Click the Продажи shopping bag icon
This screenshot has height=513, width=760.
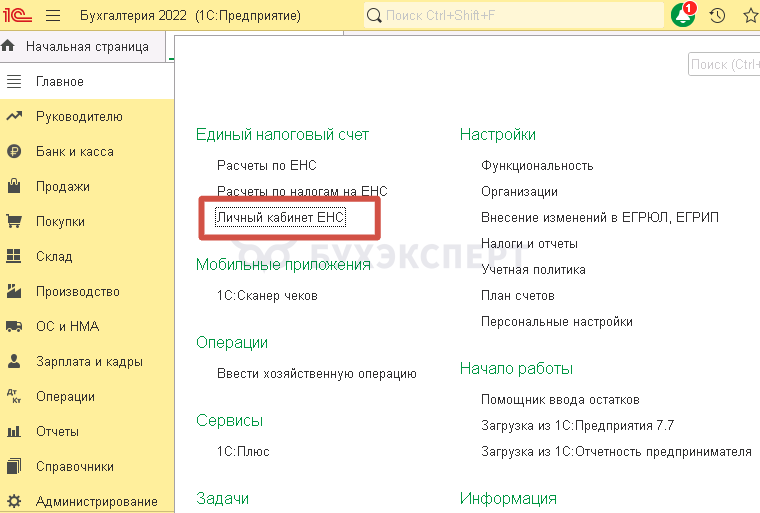pyautogui.click(x=14, y=186)
